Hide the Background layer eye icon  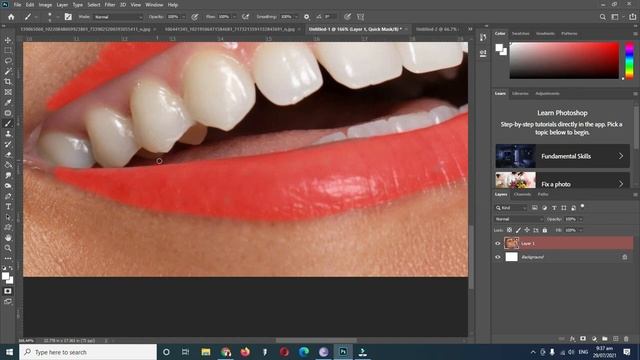[498, 257]
